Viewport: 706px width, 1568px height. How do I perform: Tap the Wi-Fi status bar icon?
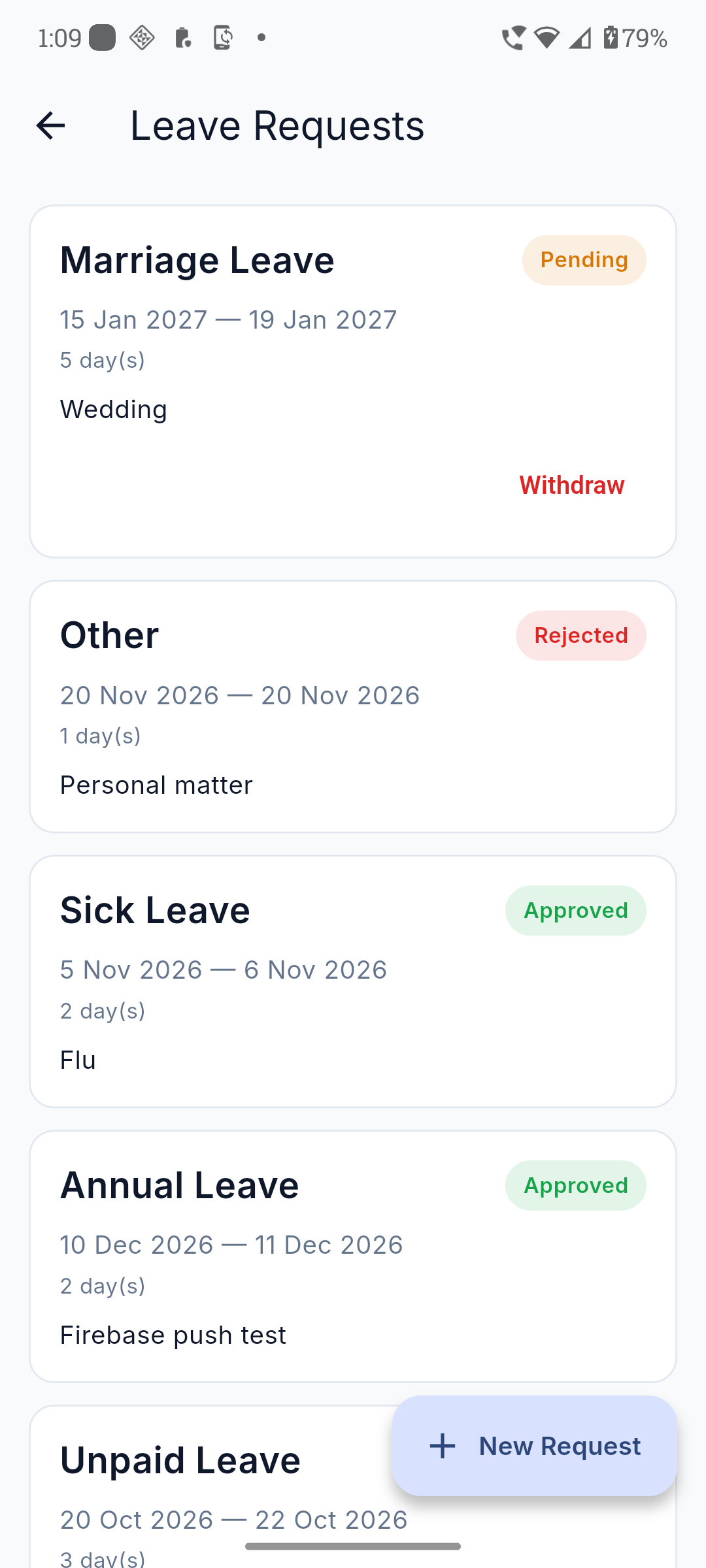[546, 38]
